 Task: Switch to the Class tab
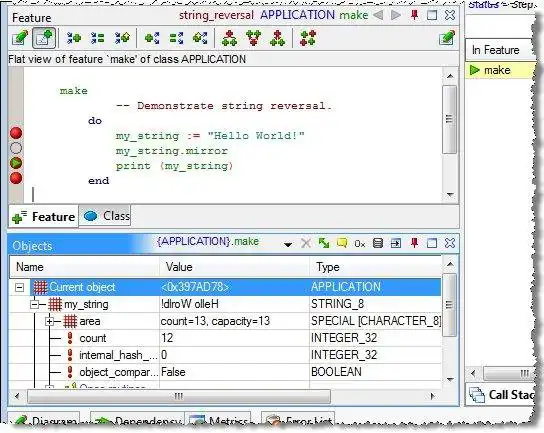click(105, 216)
